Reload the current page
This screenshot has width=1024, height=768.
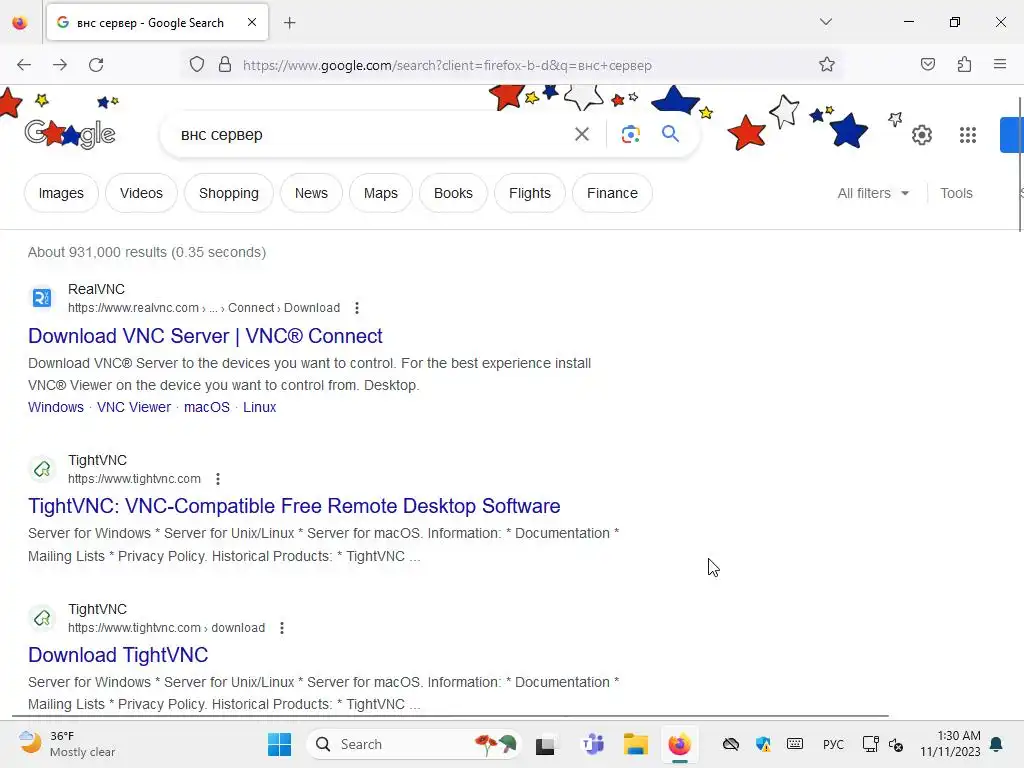coord(96,65)
